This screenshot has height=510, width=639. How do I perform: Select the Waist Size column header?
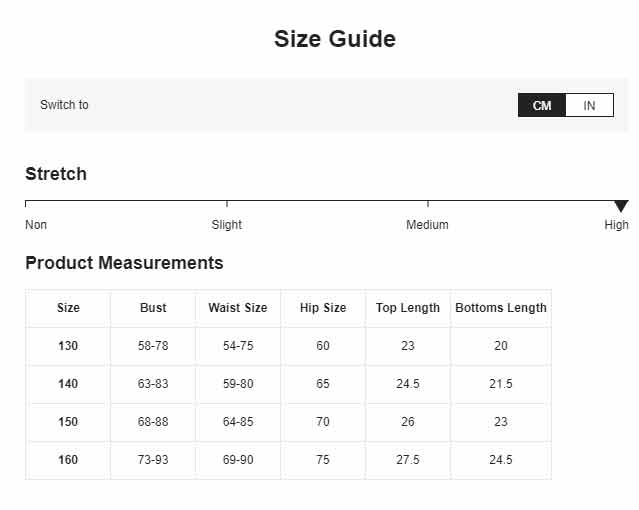238,308
